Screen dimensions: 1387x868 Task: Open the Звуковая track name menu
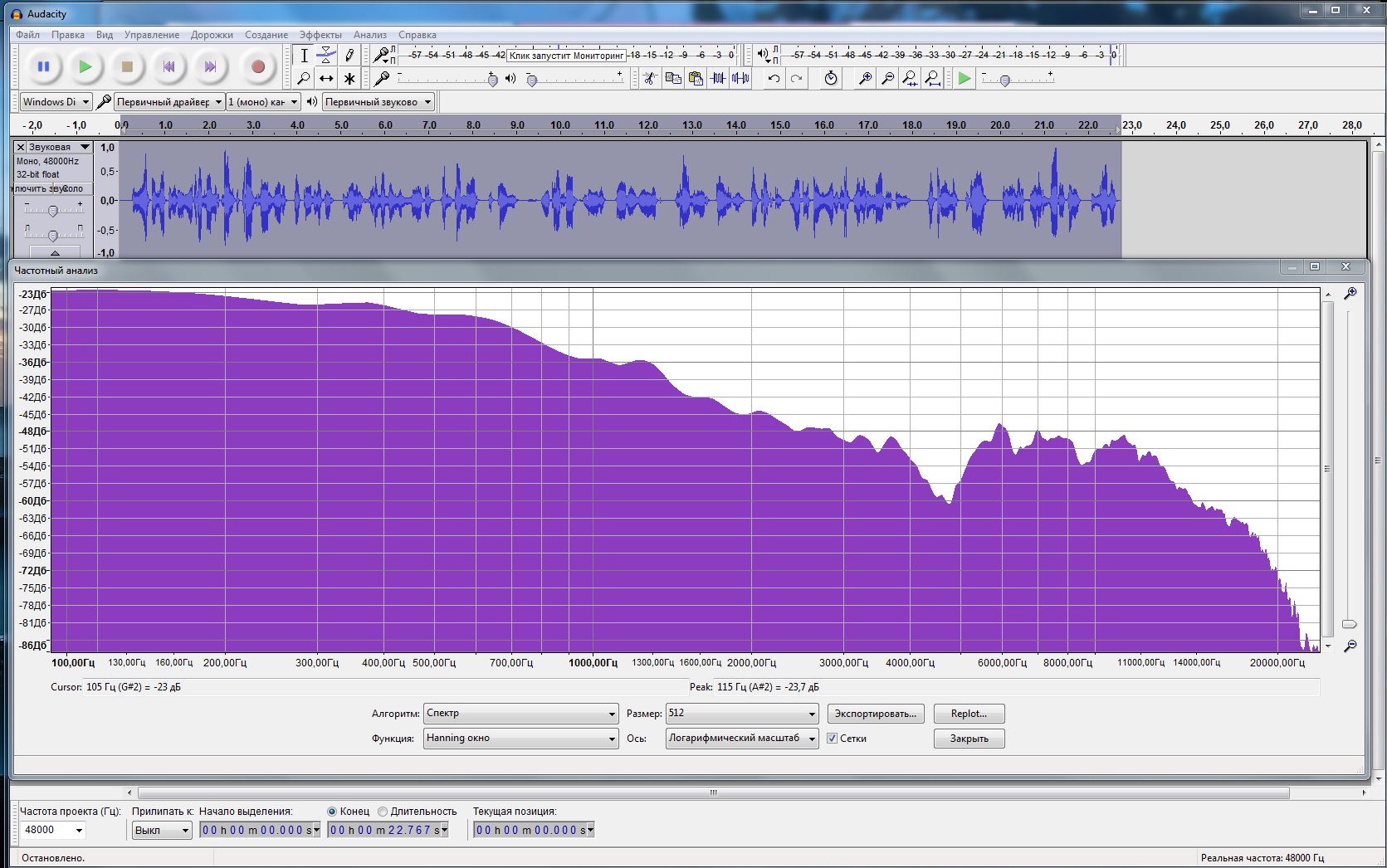coord(59,147)
